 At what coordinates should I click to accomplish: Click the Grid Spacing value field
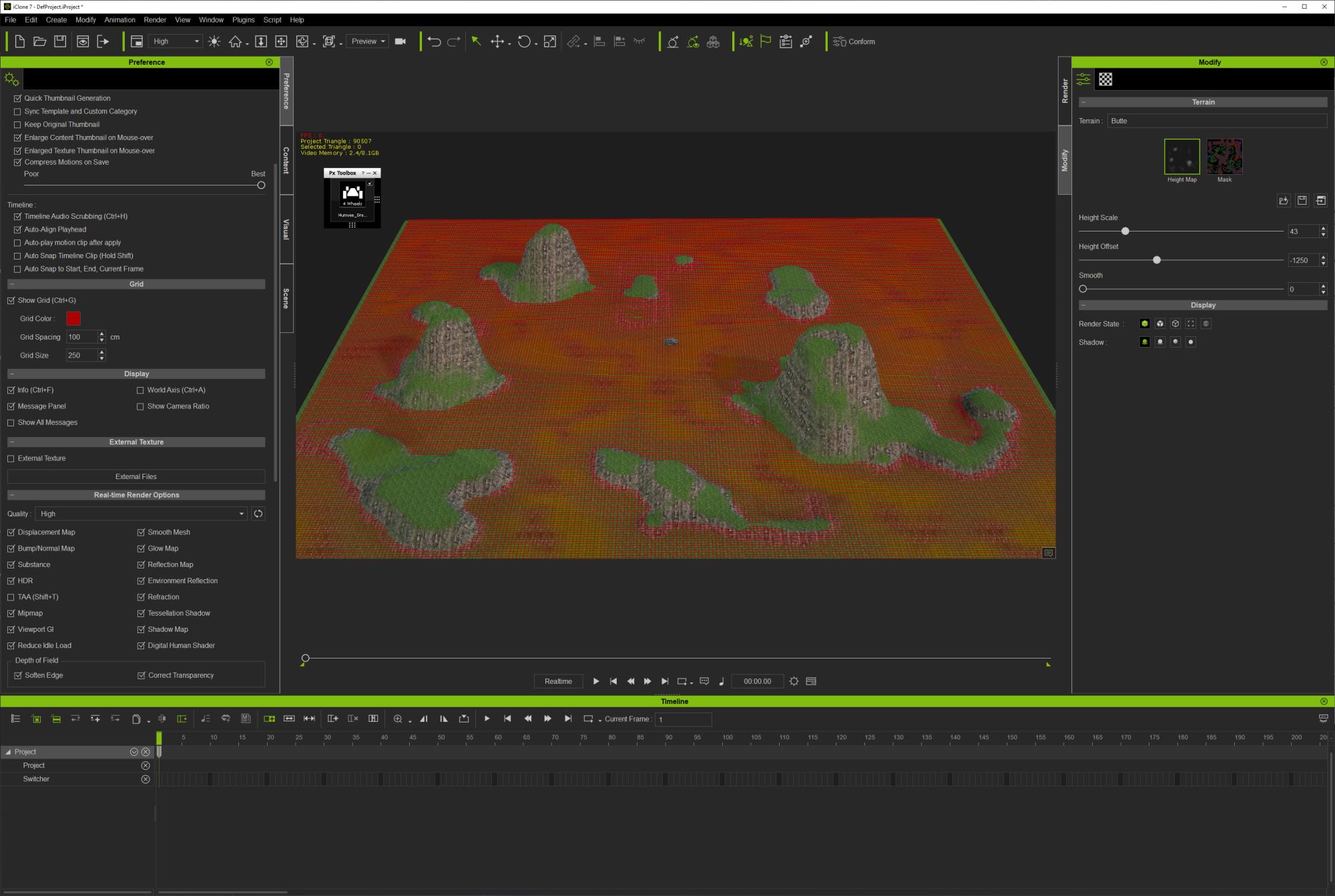tap(81, 337)
